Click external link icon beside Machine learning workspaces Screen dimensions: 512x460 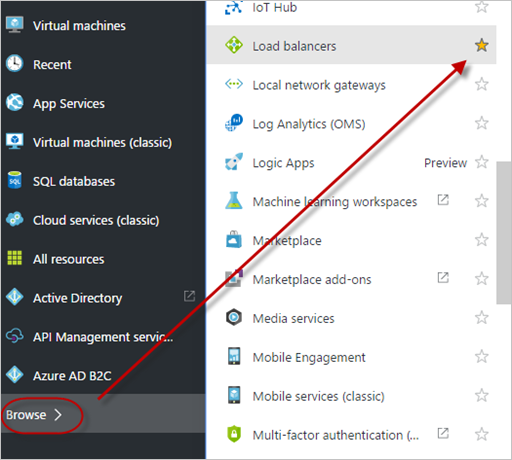click(443, 200)
